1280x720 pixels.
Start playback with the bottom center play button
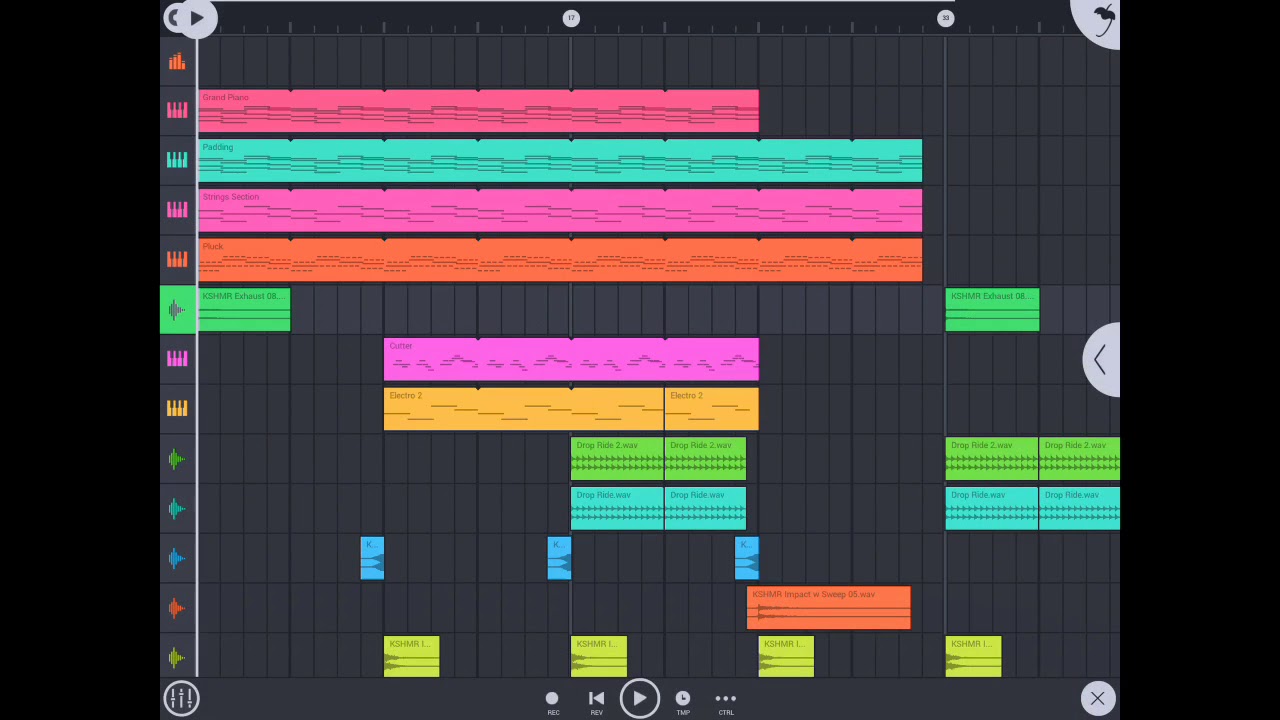click(639, 698)
